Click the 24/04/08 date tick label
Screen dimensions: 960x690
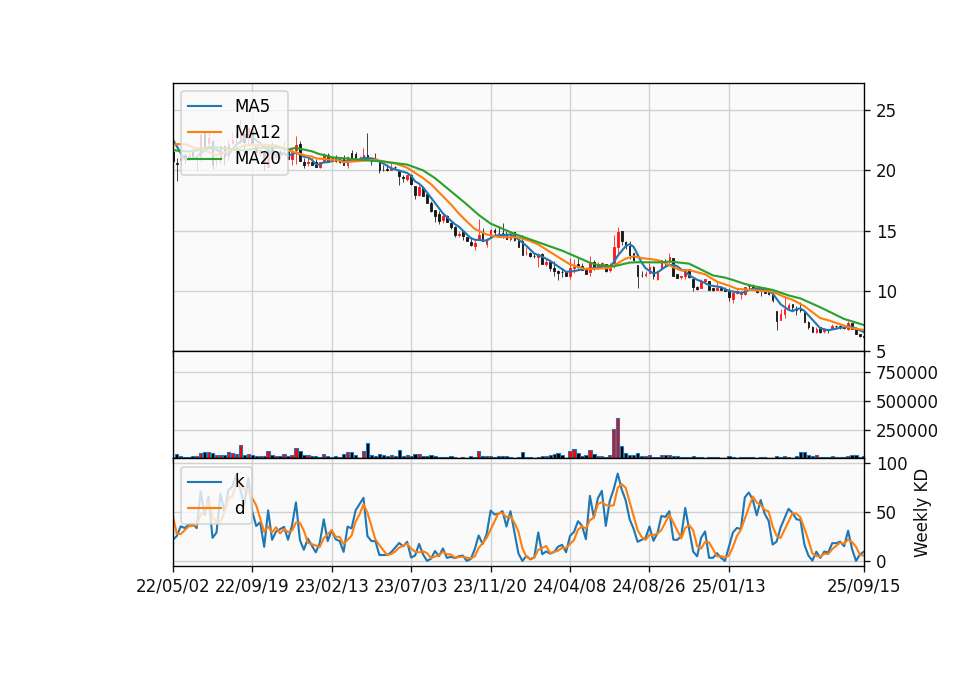click(569, 586)
